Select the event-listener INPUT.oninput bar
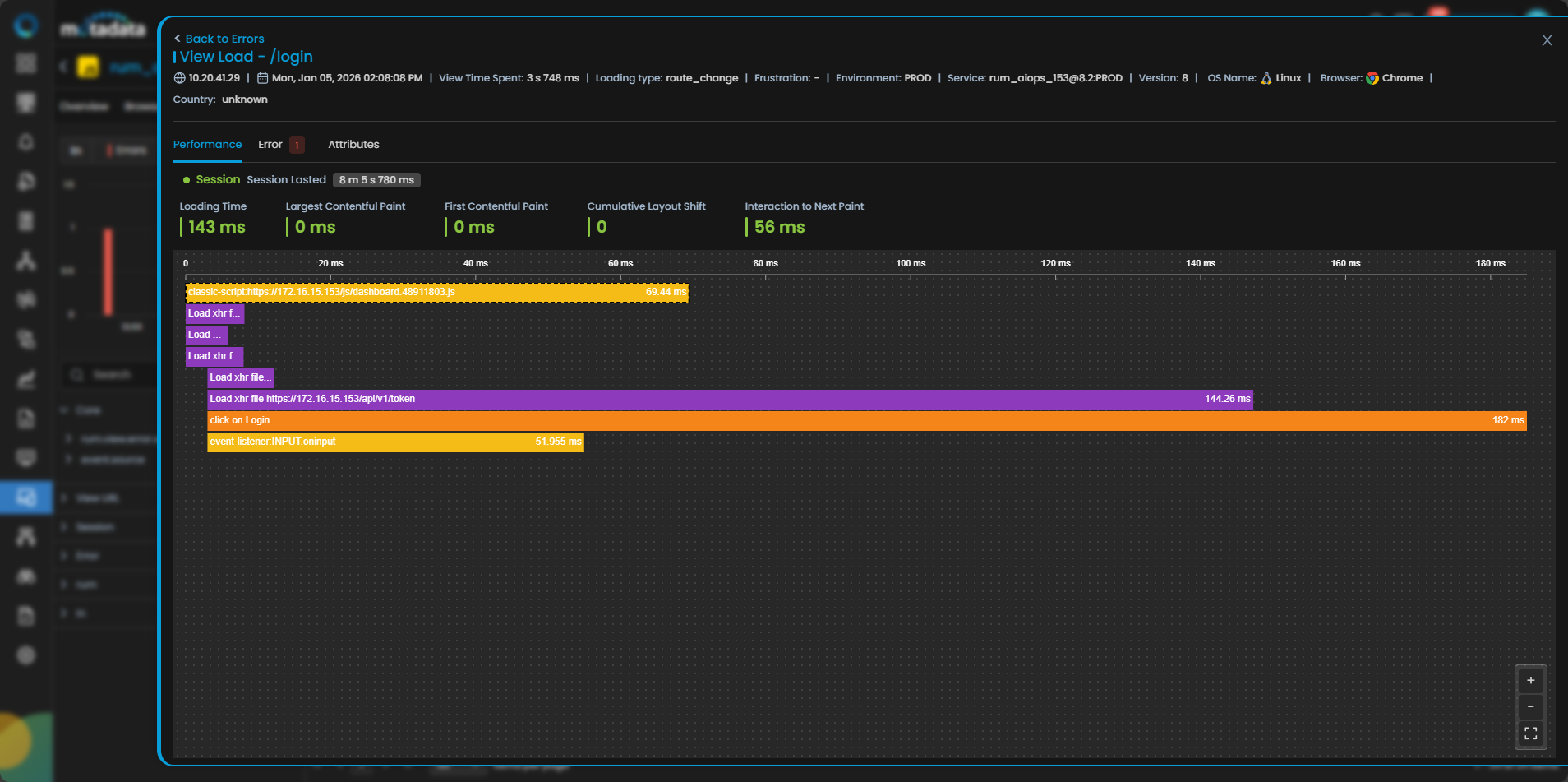1568x782 pixels. 395,442
